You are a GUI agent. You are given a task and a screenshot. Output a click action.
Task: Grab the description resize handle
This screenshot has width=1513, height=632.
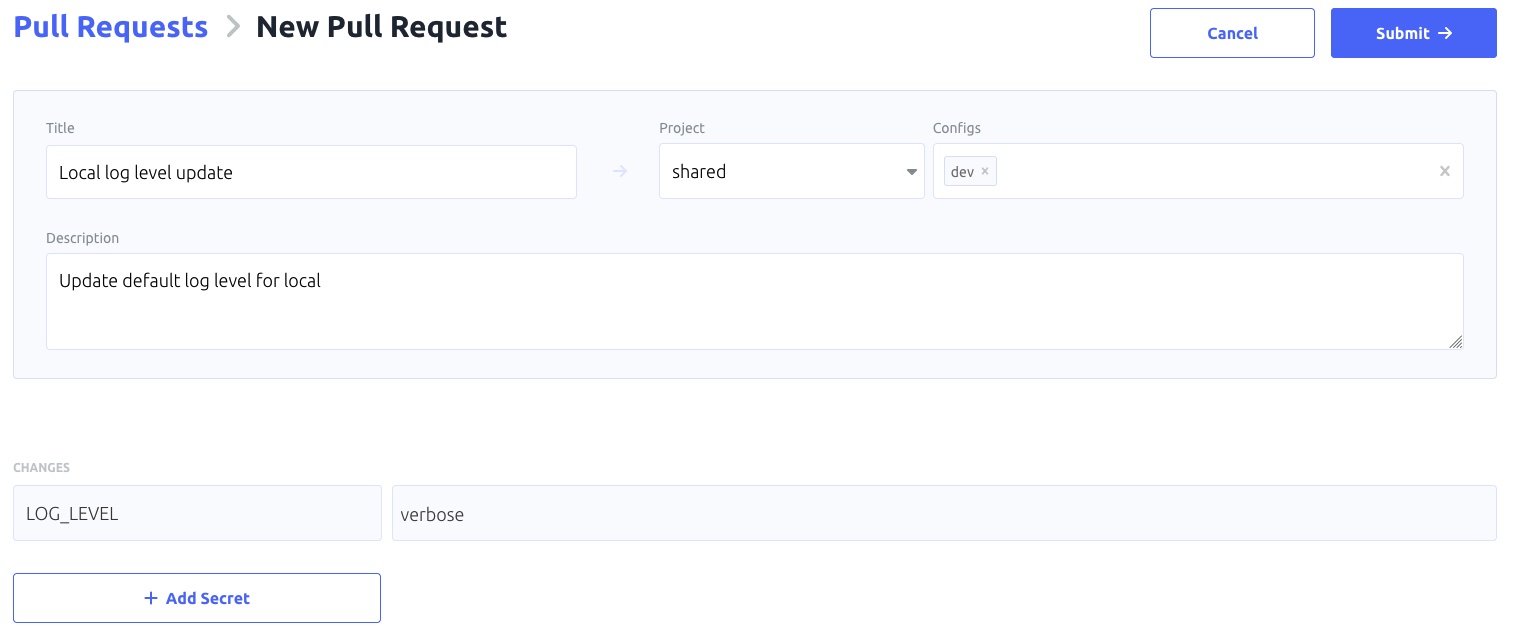click(1456, 342)
